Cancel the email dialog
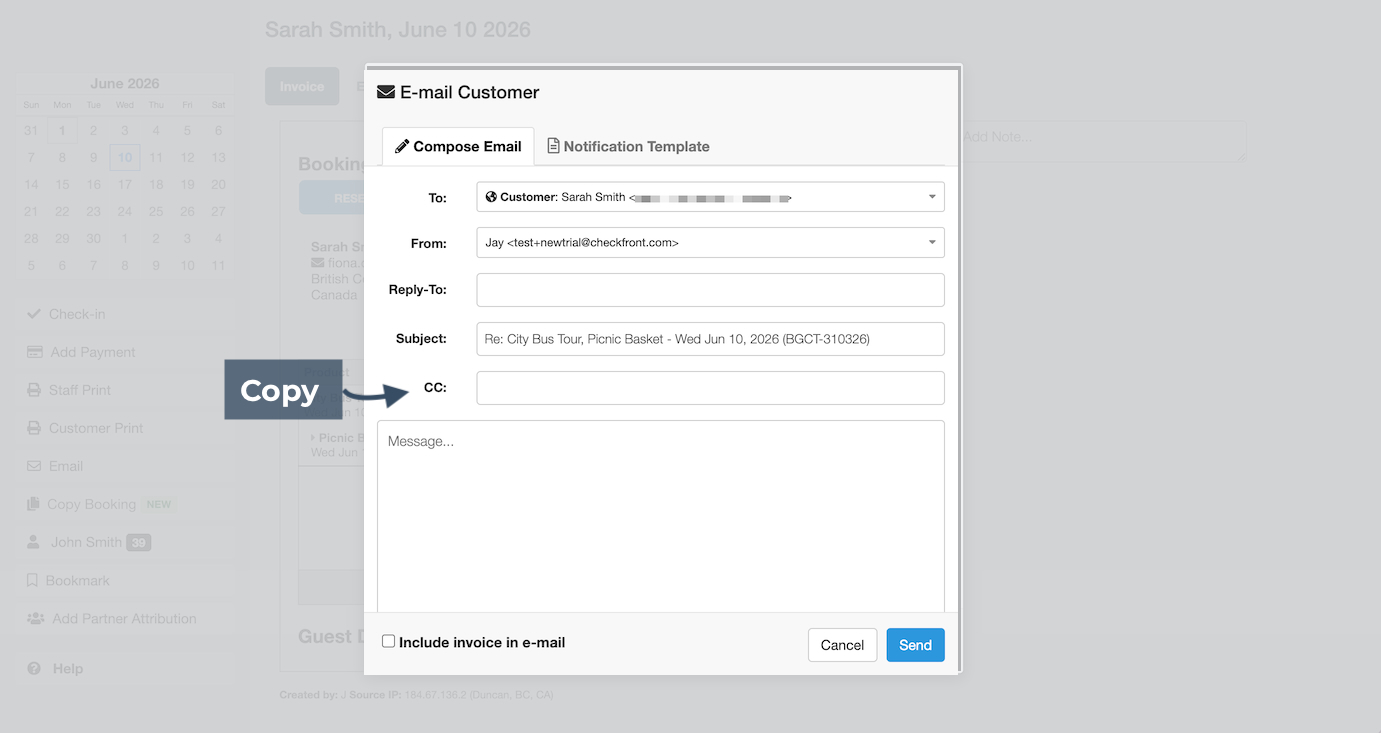 [842, 645]
